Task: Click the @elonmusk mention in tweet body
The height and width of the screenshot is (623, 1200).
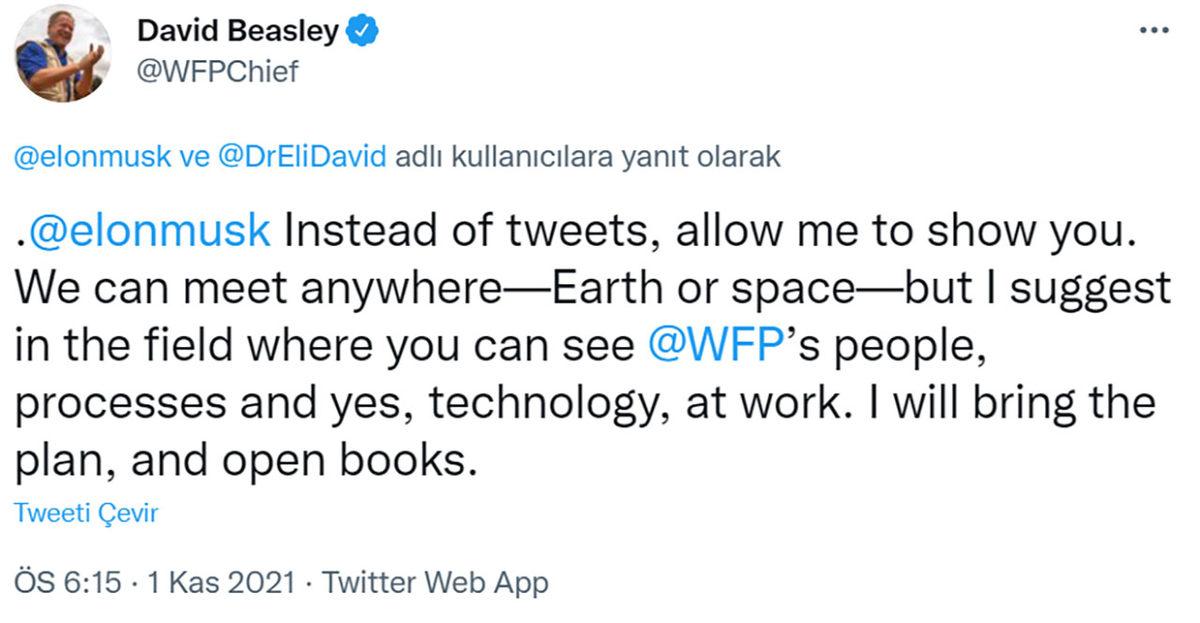Action: [148, 231]
